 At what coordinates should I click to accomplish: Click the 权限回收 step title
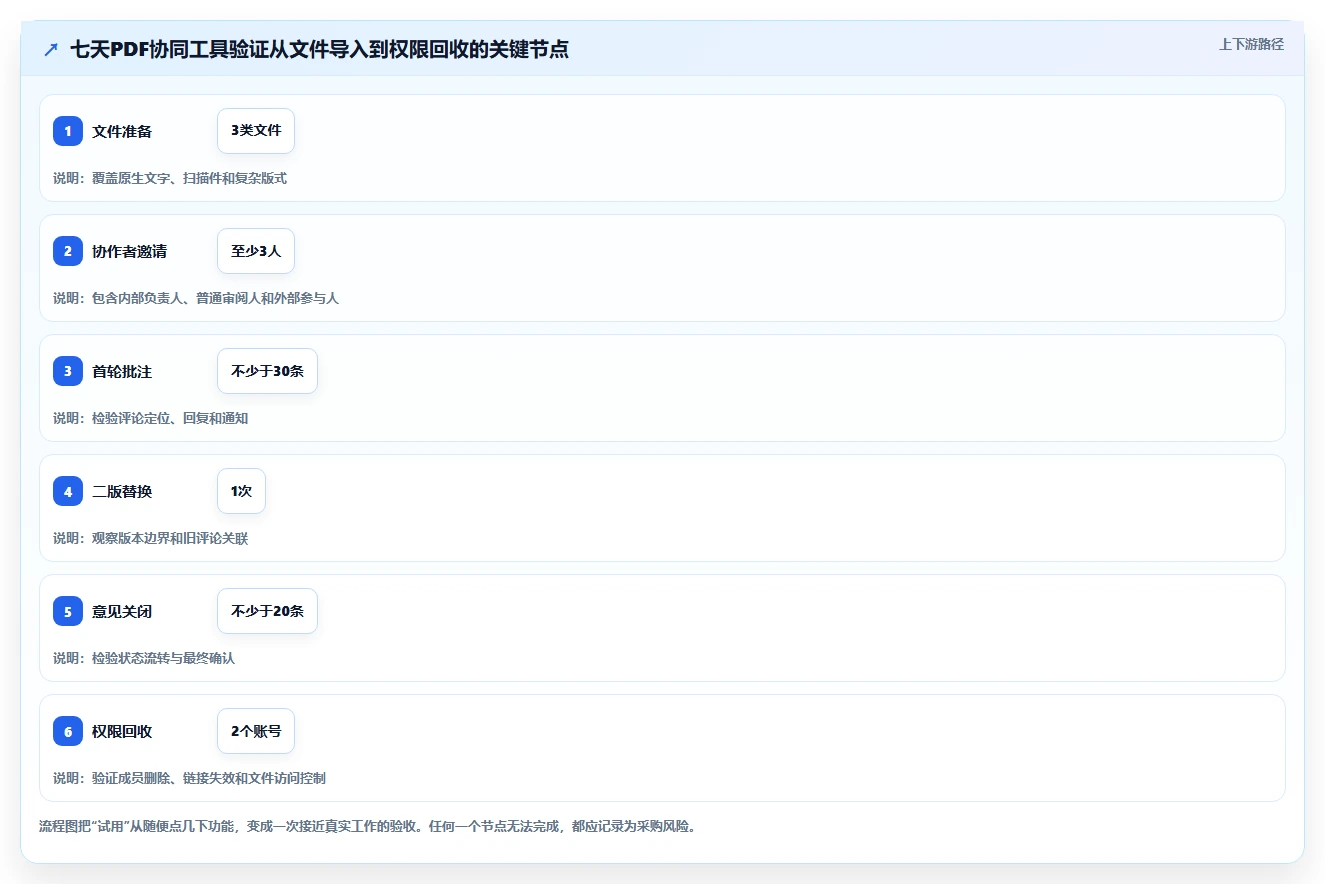click(122, 731)
